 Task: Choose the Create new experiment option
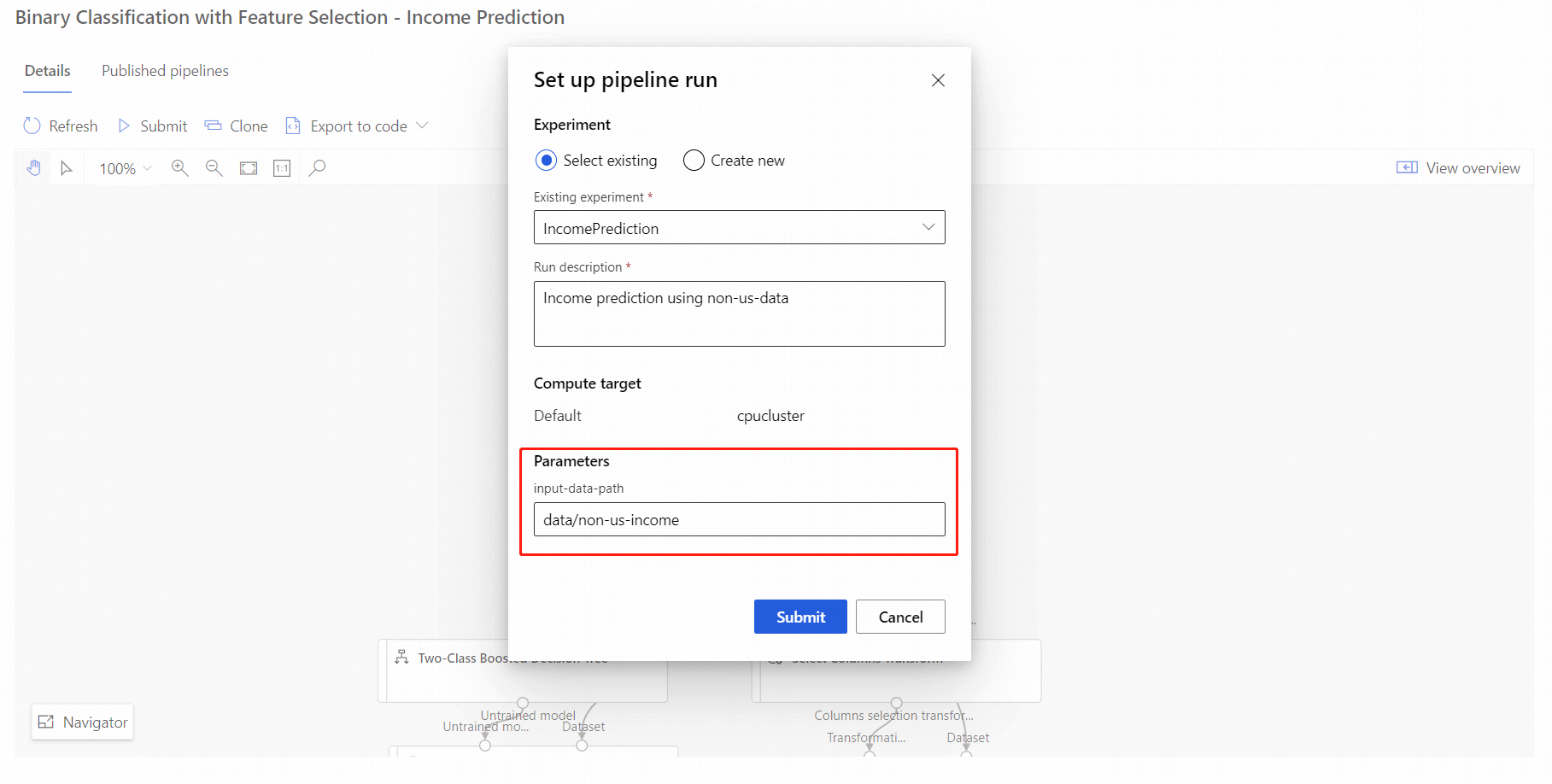pos(693,160)
